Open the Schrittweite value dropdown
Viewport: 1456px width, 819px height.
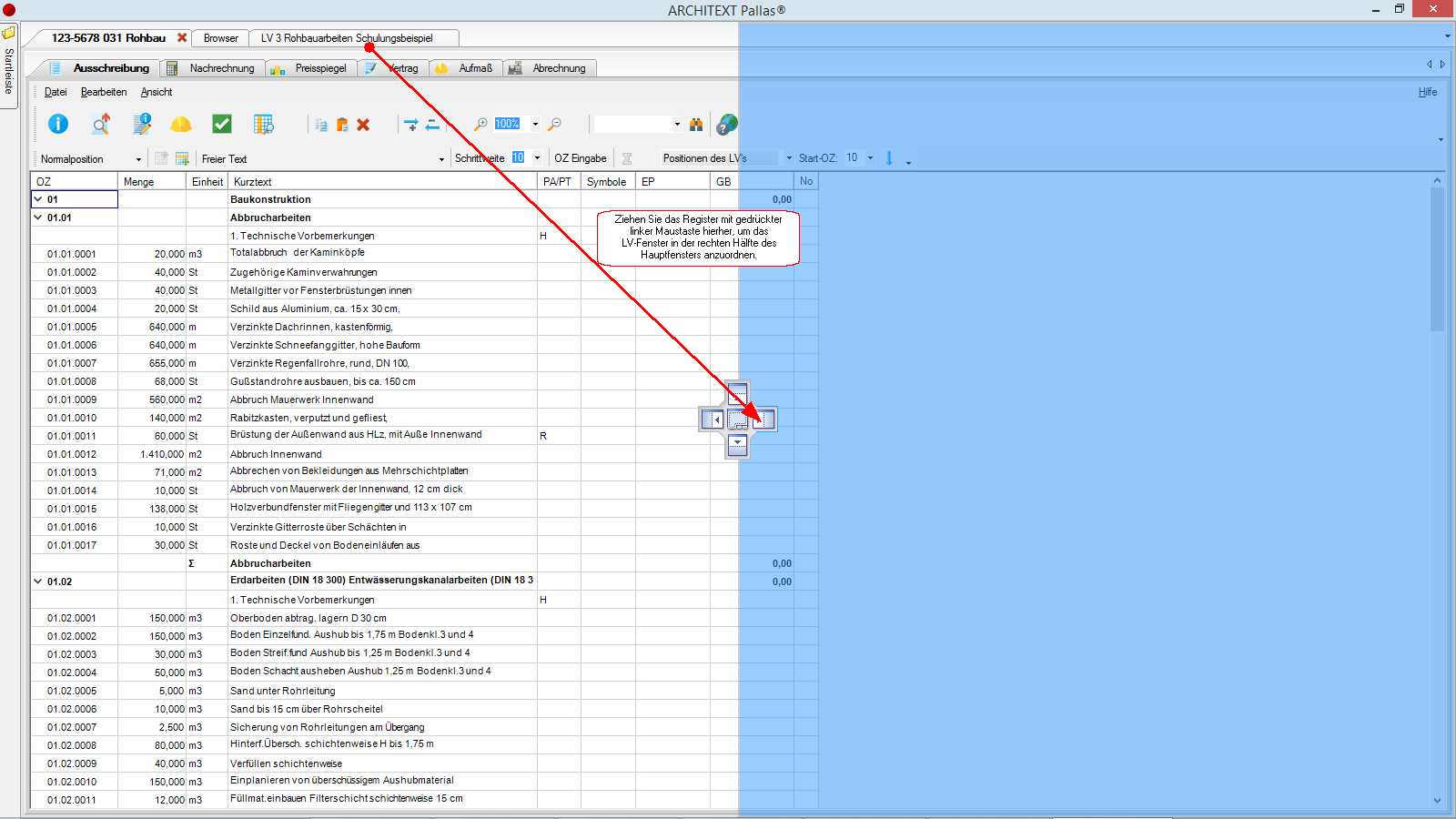pyautogui.click(x=537, y=158)
